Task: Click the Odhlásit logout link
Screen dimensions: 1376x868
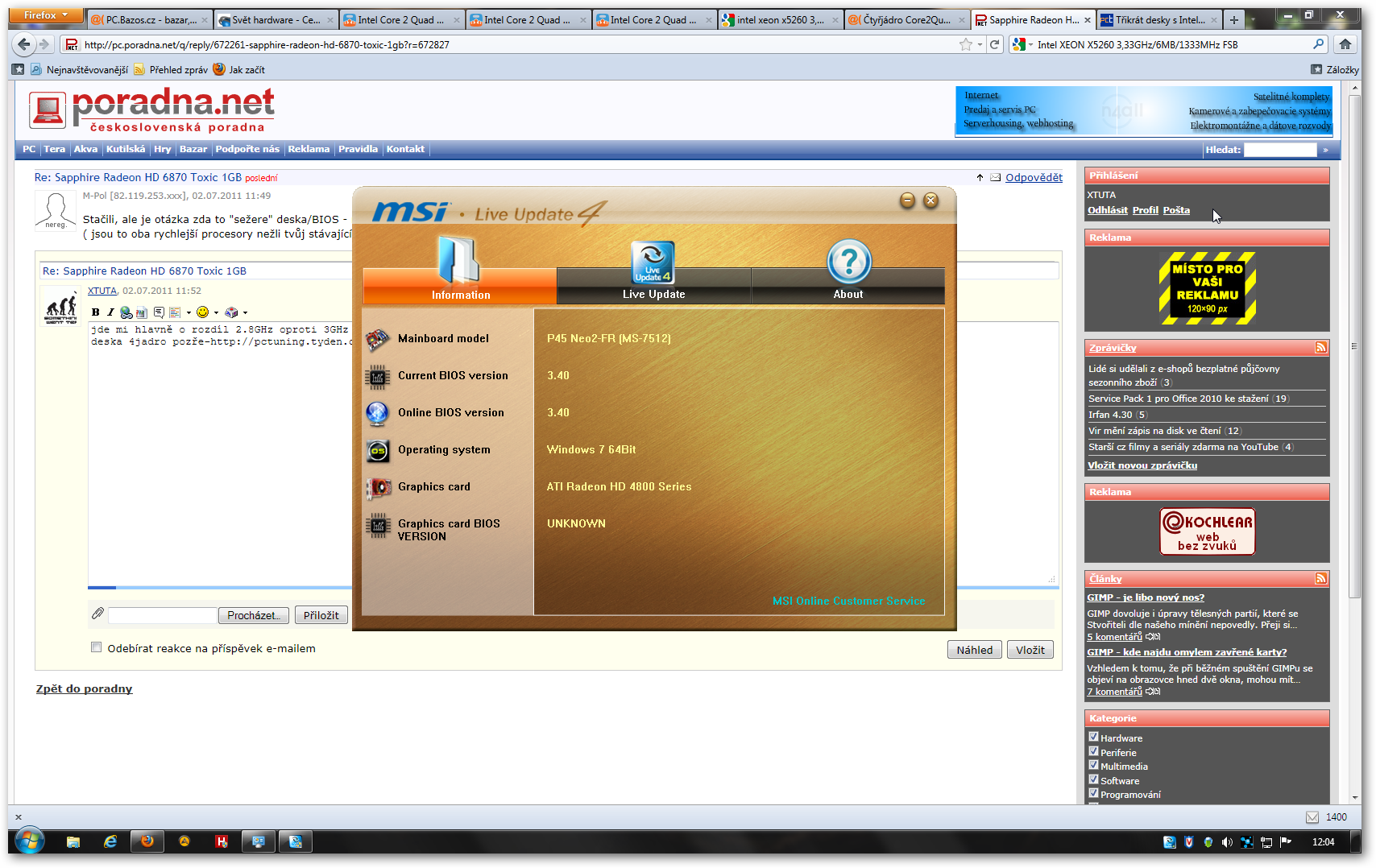Action: pos(1108,211)
